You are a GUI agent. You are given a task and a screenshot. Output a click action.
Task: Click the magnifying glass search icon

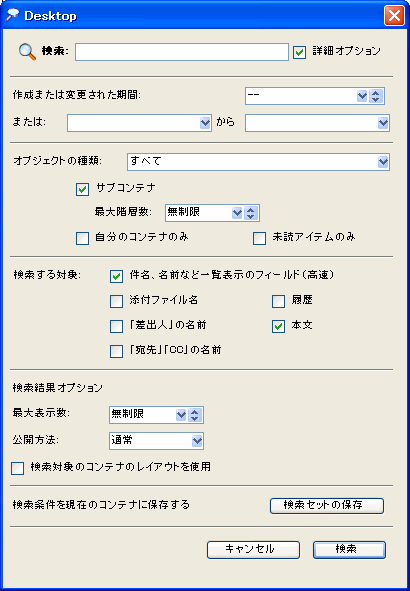(27, 52)
